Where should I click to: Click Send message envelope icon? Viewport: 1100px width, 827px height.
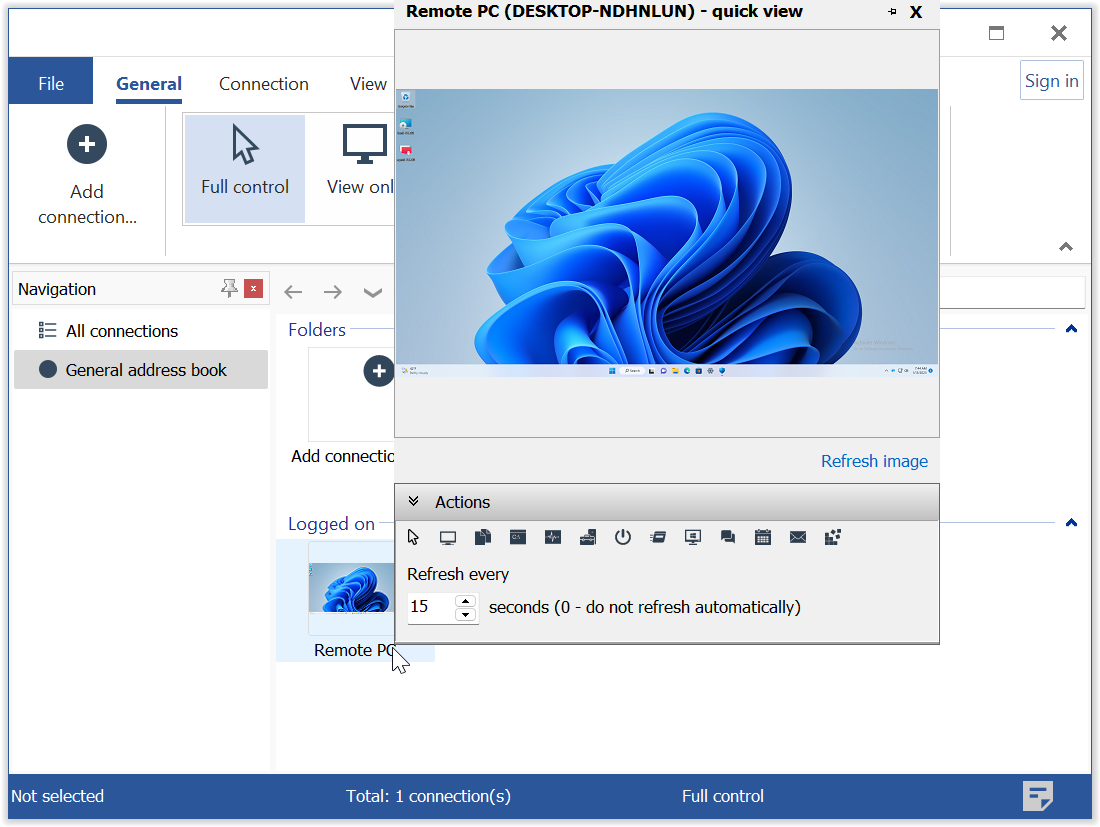(x=798, y=537)
